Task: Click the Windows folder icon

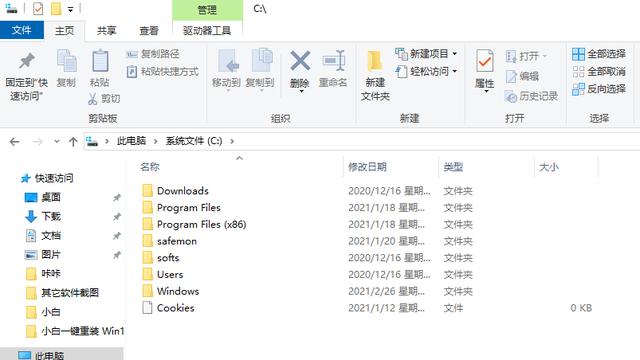Action: (147, 291)
